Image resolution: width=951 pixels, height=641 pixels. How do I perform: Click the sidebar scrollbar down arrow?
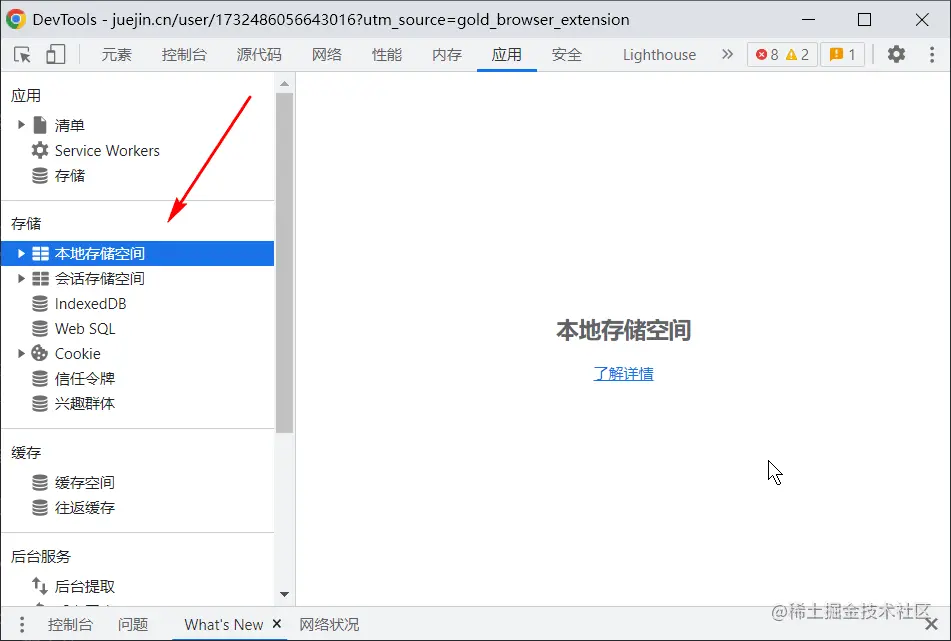pos(284,594)
